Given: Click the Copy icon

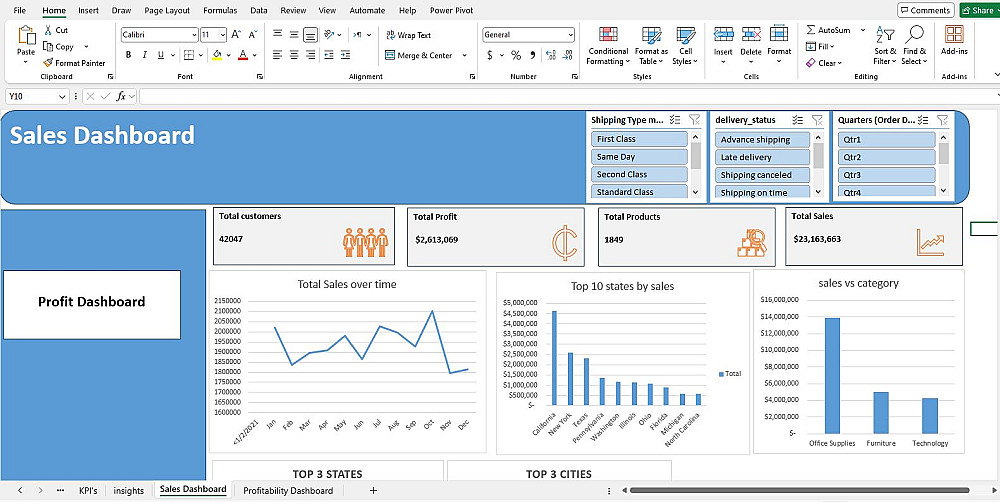Looking at the screenshot, I should coord(48,46).
